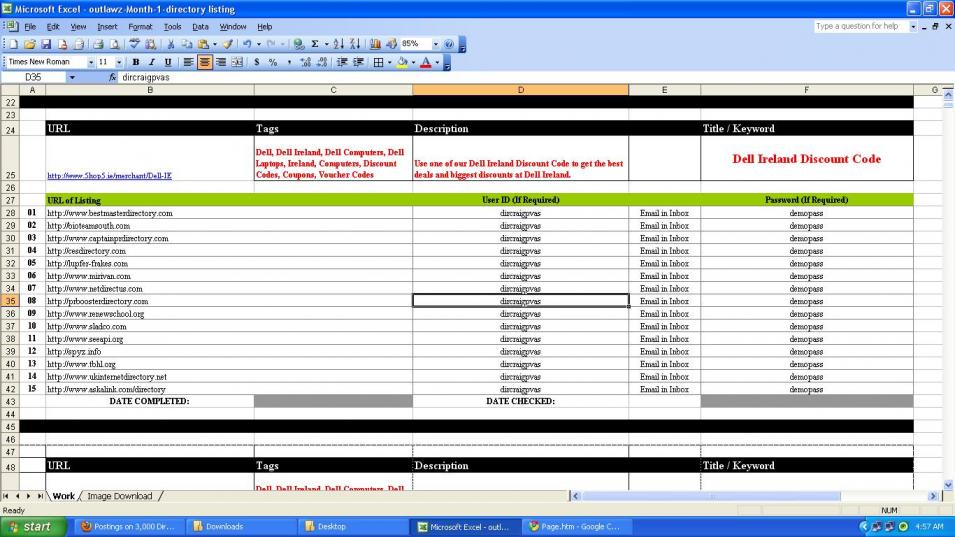Screen dimensions: 955x537
Task: Open the help question dropdown arrow
Action: 912,27
